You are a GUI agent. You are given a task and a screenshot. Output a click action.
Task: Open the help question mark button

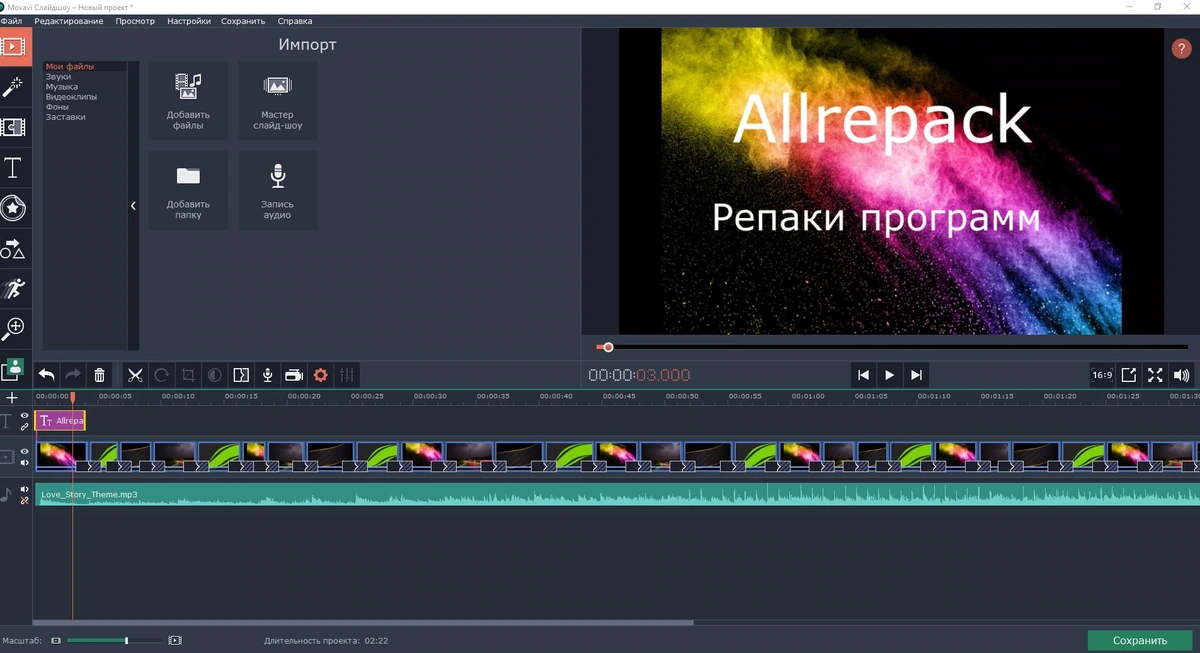1180,50
